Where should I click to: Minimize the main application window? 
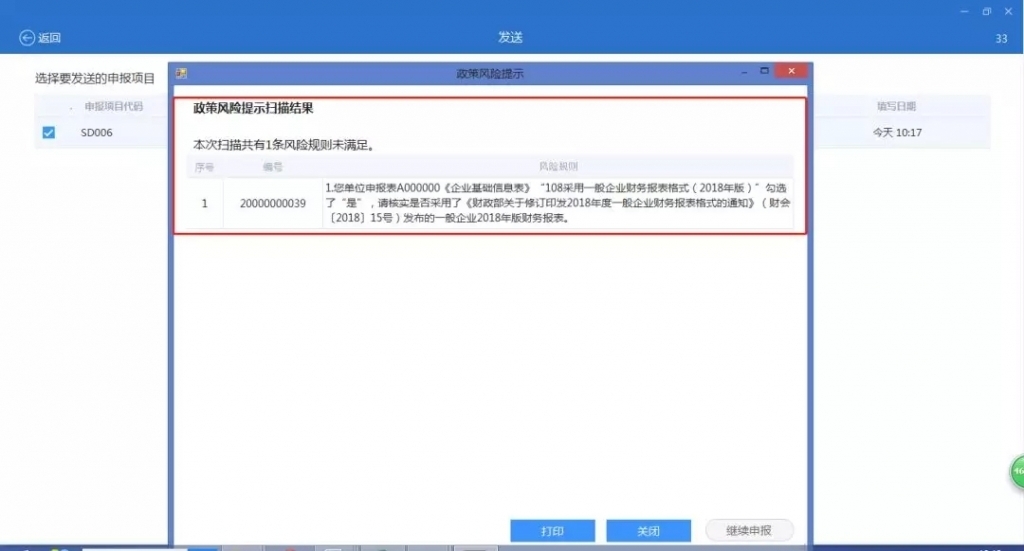click(x=965, y=11)
